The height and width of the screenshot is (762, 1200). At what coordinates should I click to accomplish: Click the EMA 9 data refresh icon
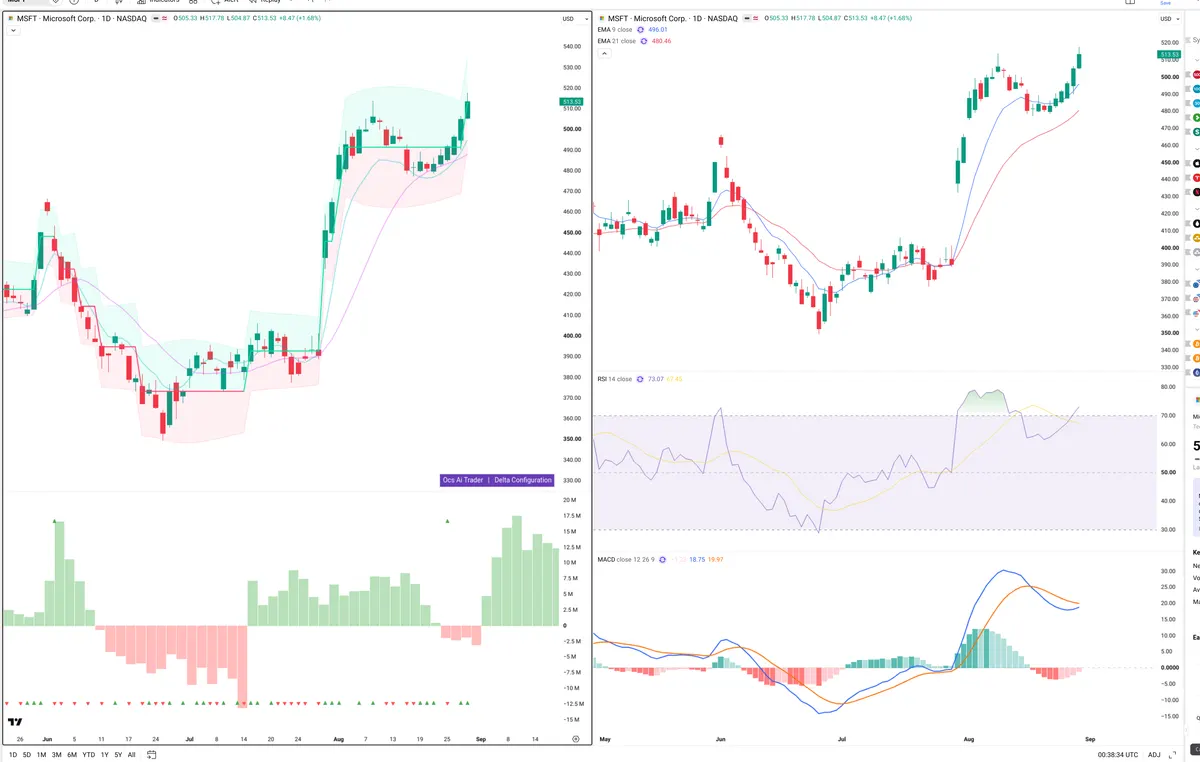642,30
